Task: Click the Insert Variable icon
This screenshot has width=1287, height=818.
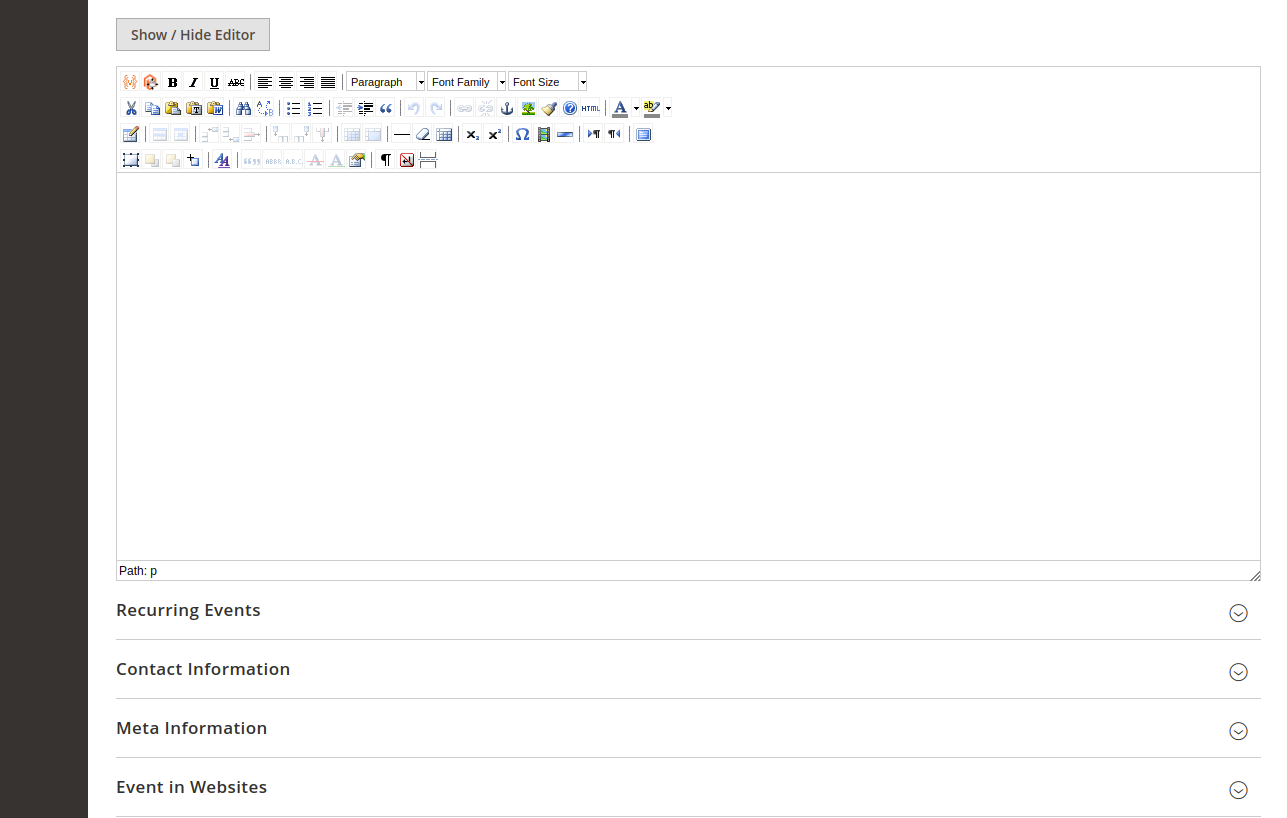Action: click(129, 82)
